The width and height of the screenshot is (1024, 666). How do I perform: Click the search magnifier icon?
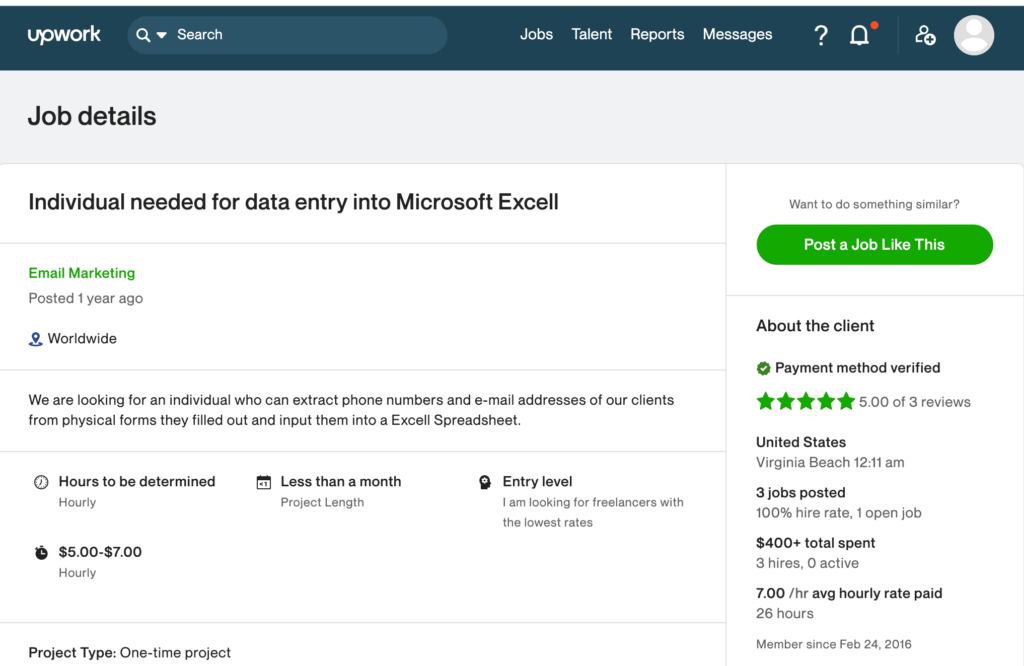click(142, 35)
